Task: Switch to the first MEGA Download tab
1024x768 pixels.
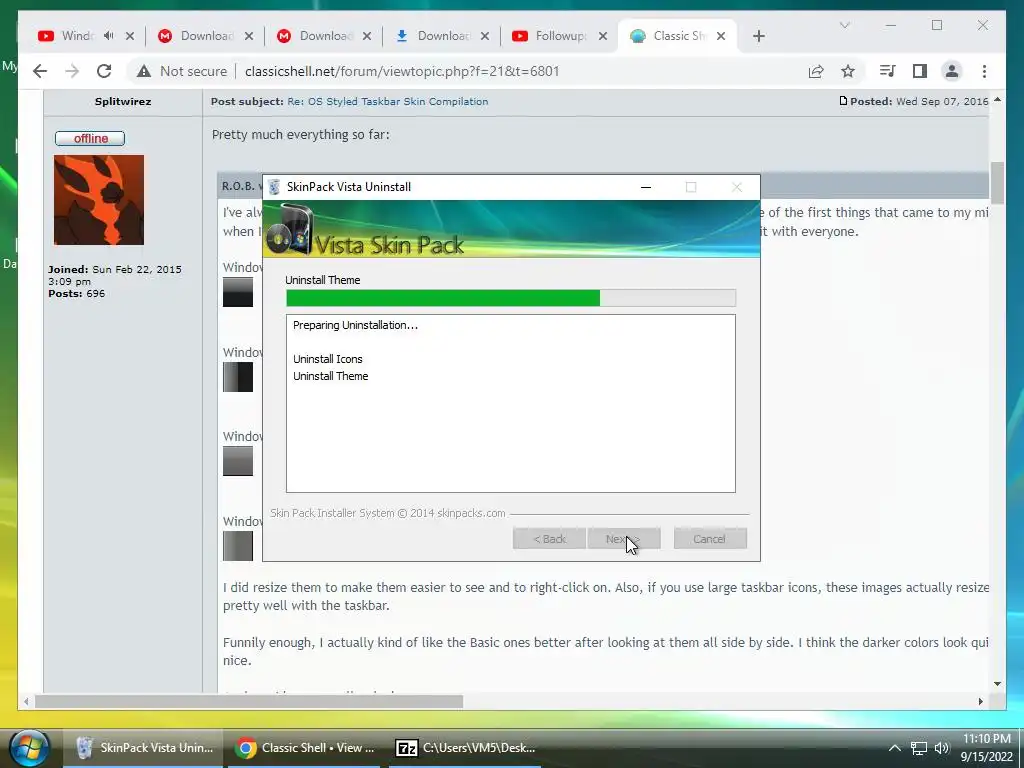Action: pyautogui.click(x=207, y=36)
